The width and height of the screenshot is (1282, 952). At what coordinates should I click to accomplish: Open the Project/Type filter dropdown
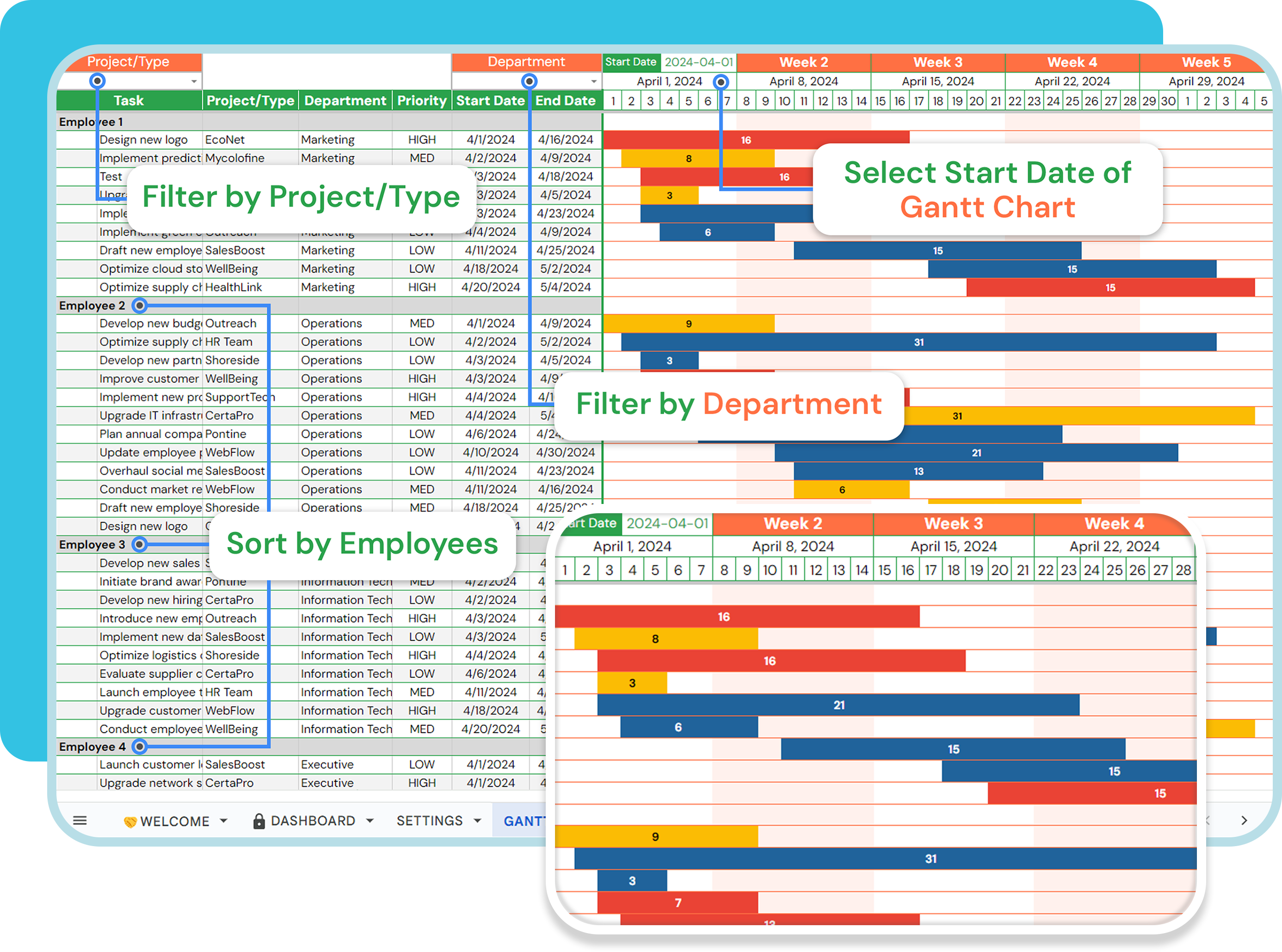click(x=194, y=81)
